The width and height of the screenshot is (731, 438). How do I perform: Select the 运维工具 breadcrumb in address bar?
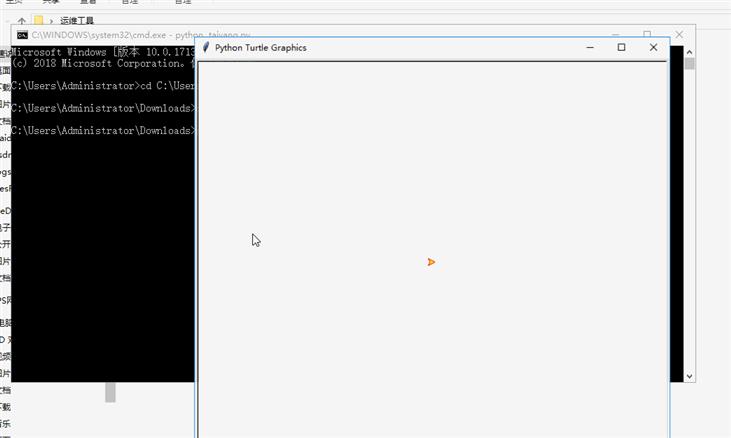tap(76, 20)
